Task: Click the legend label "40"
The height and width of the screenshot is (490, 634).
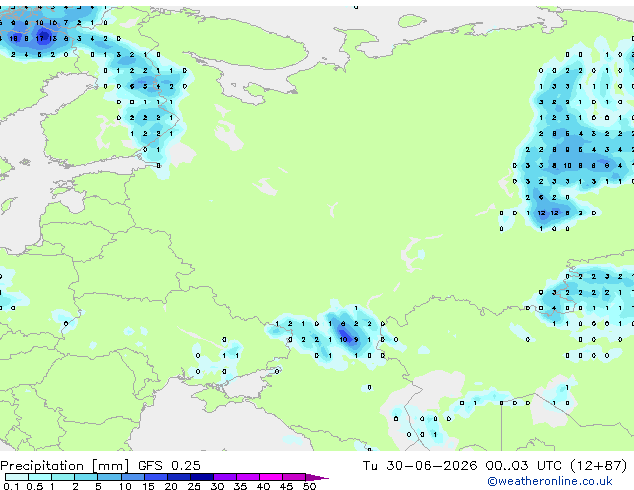Action: pos(263,486)
